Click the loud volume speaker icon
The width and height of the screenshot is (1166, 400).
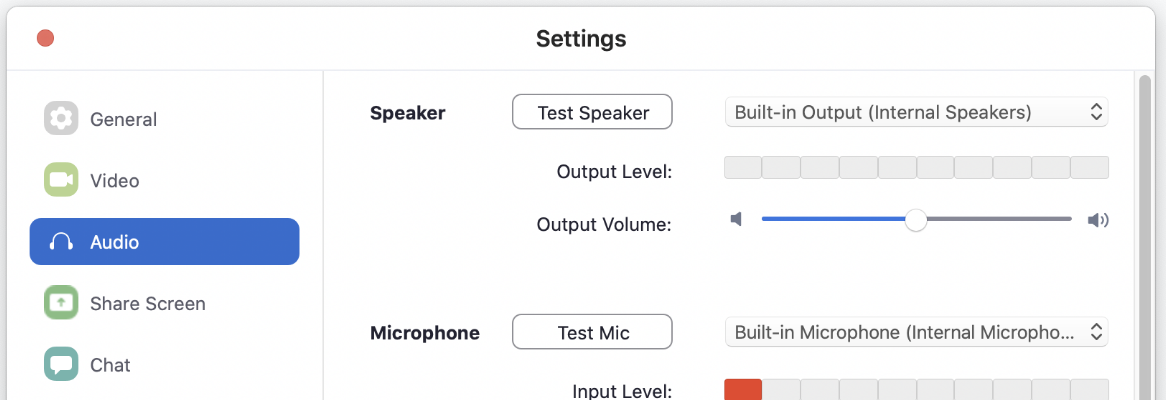(x=1098, y=219)
